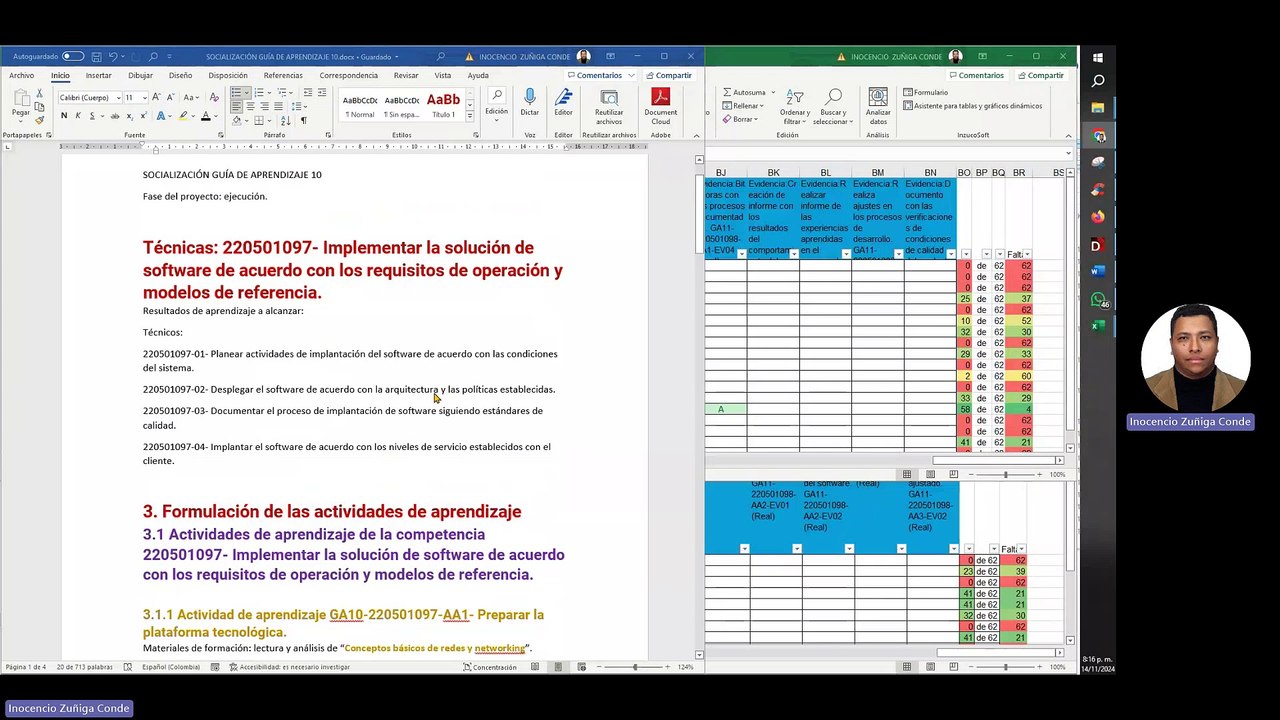Click Concentración focus mode in Word status bar
This screenshot has width=1280, height=720.
click(x=490, y=667)
